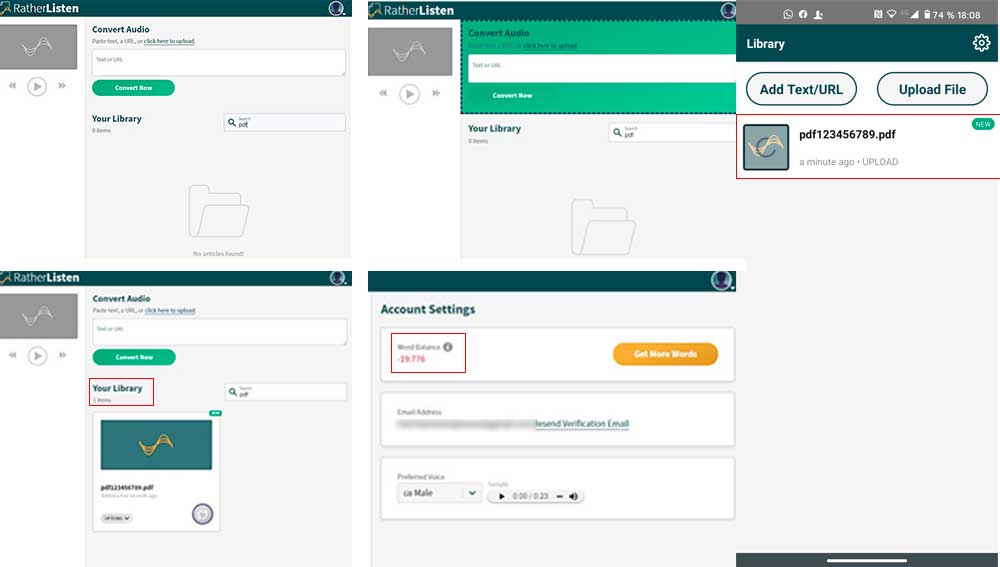Click gray waveform player thumbnail in 'No articles found!' panel
Image resolution: width=1000 pixels, height=567 pixels.
tap(38, 47)
